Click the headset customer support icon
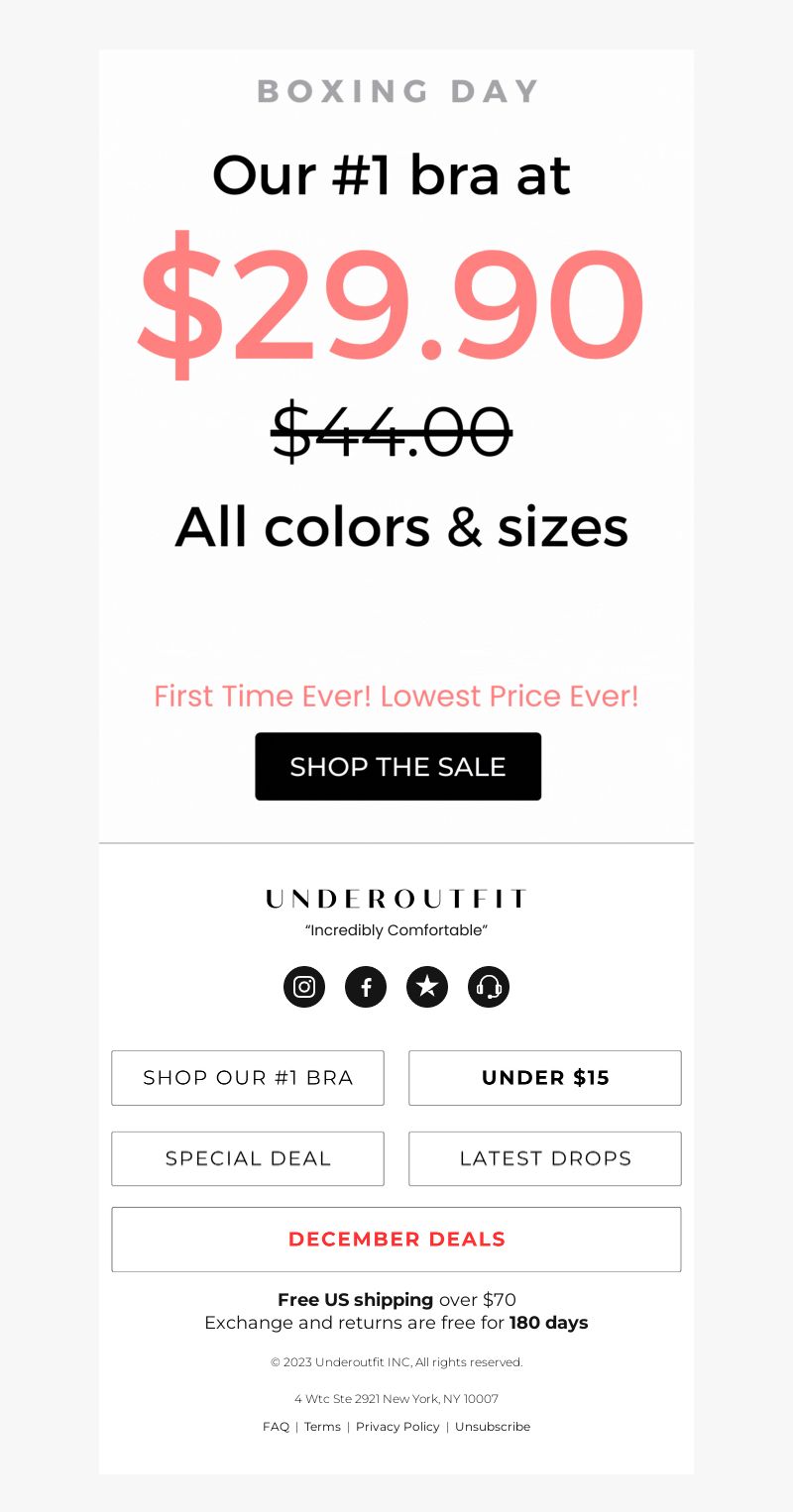The image size is (793, 1512). click(x=489, y=987)
